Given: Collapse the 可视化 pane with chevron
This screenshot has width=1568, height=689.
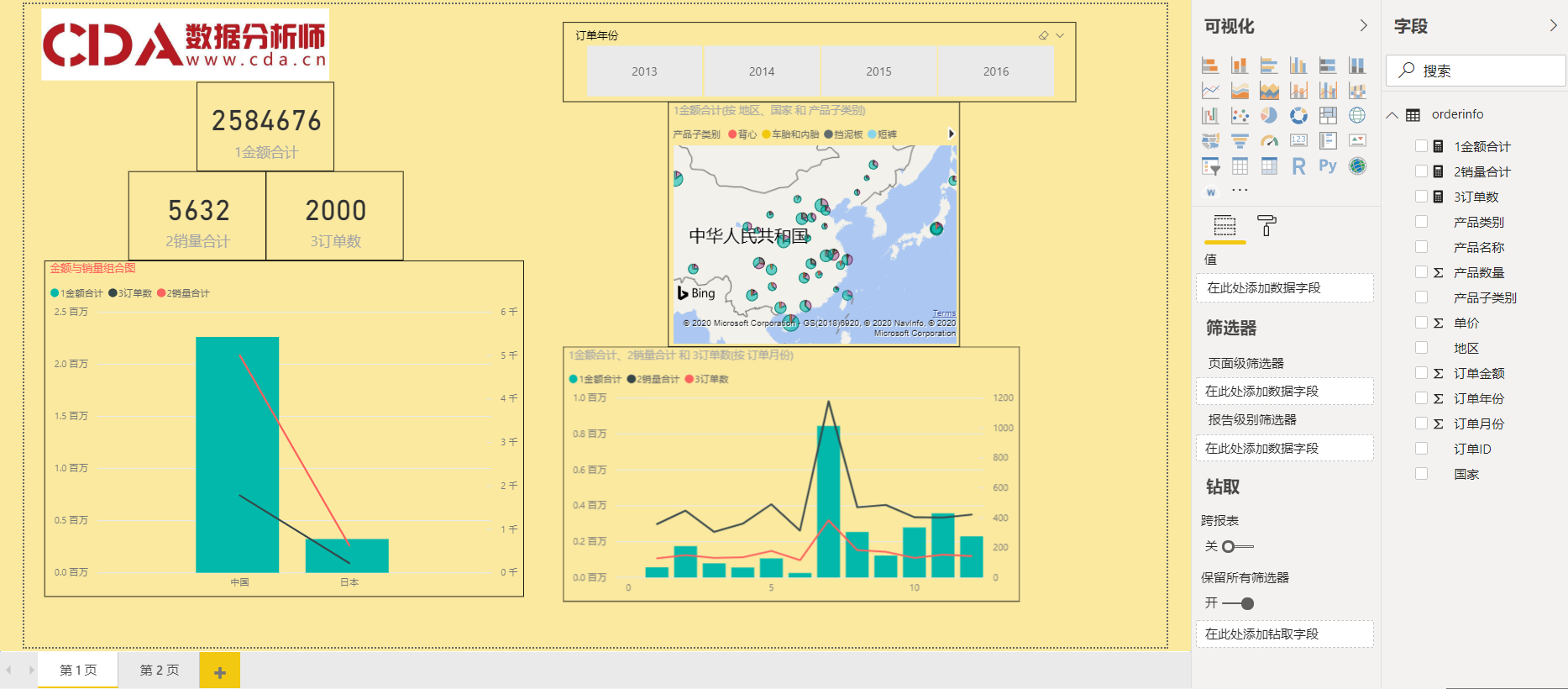Looking at the screenshot, I should (x=1363, y=26).
